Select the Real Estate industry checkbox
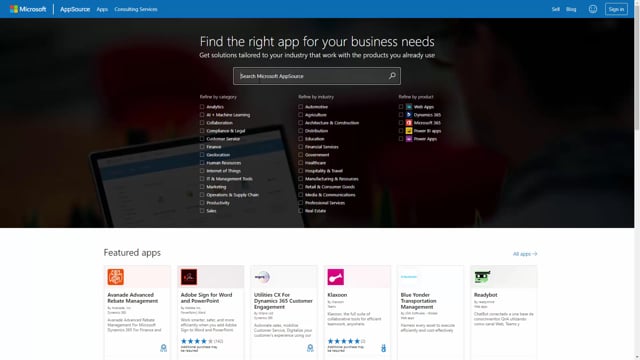Viewport: 640px width, 360px height. click(300, 211)
